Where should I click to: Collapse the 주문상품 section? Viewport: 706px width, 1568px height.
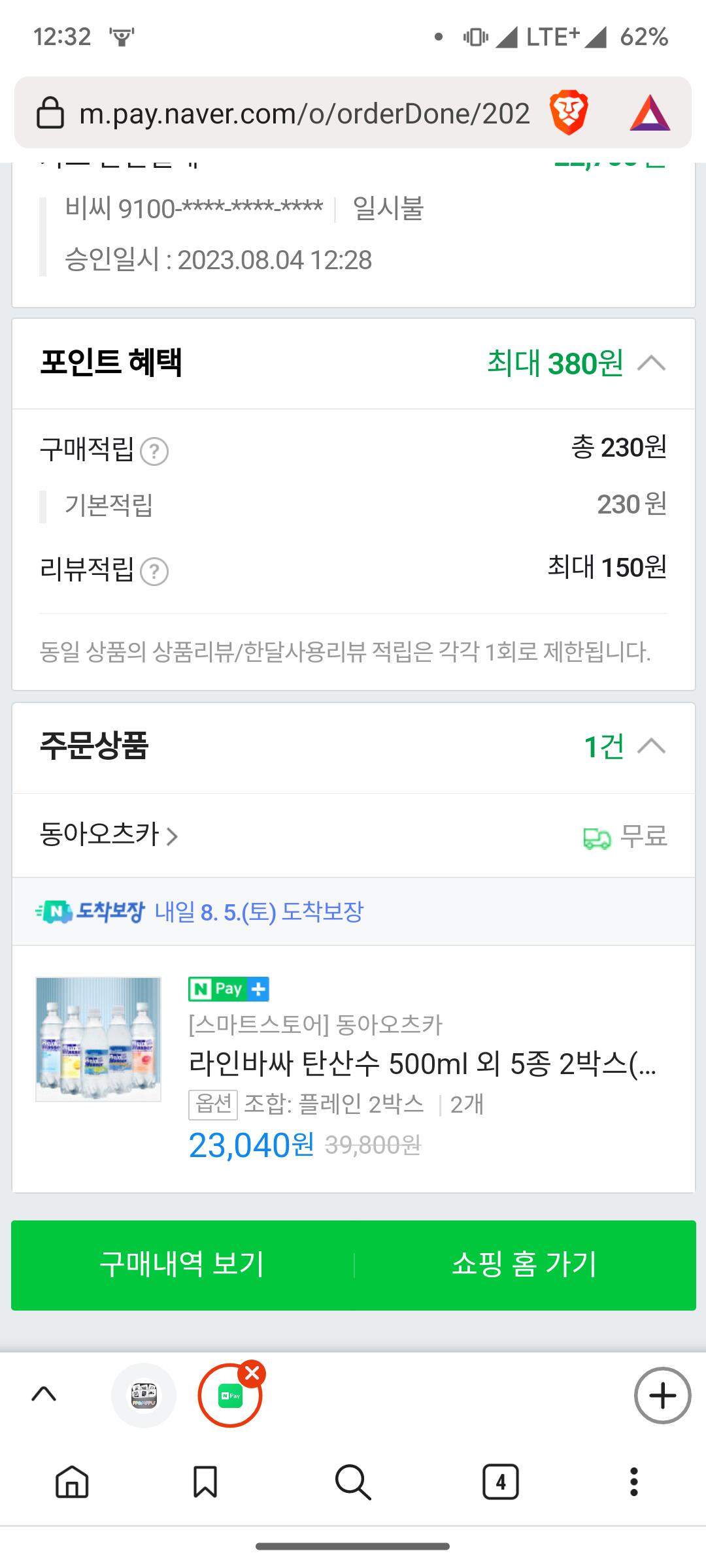(x=651, y=746)
